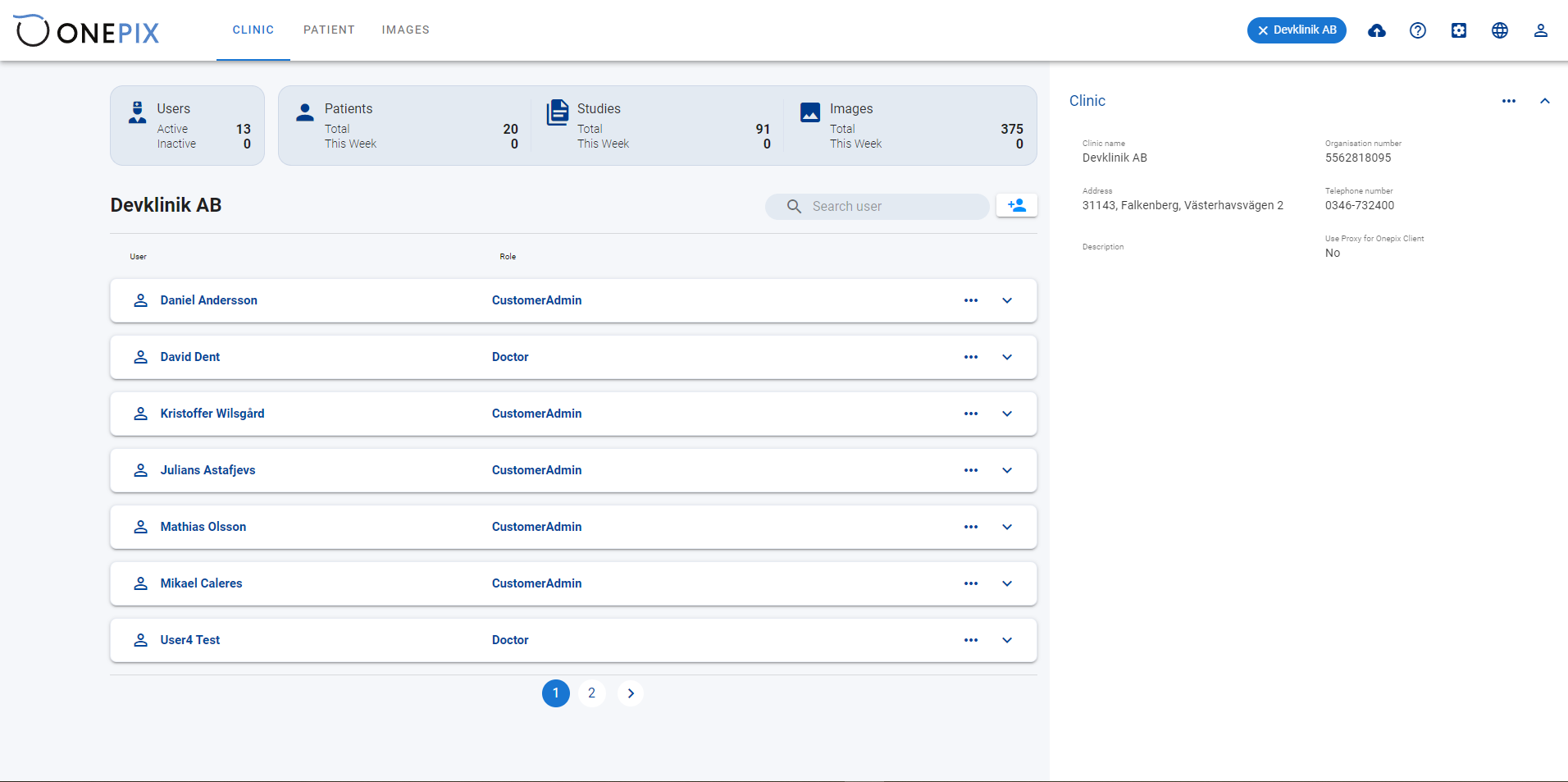This screenshot has width=1568, height=782.
Task: Click the Search user field
Action: pos(877,206)
